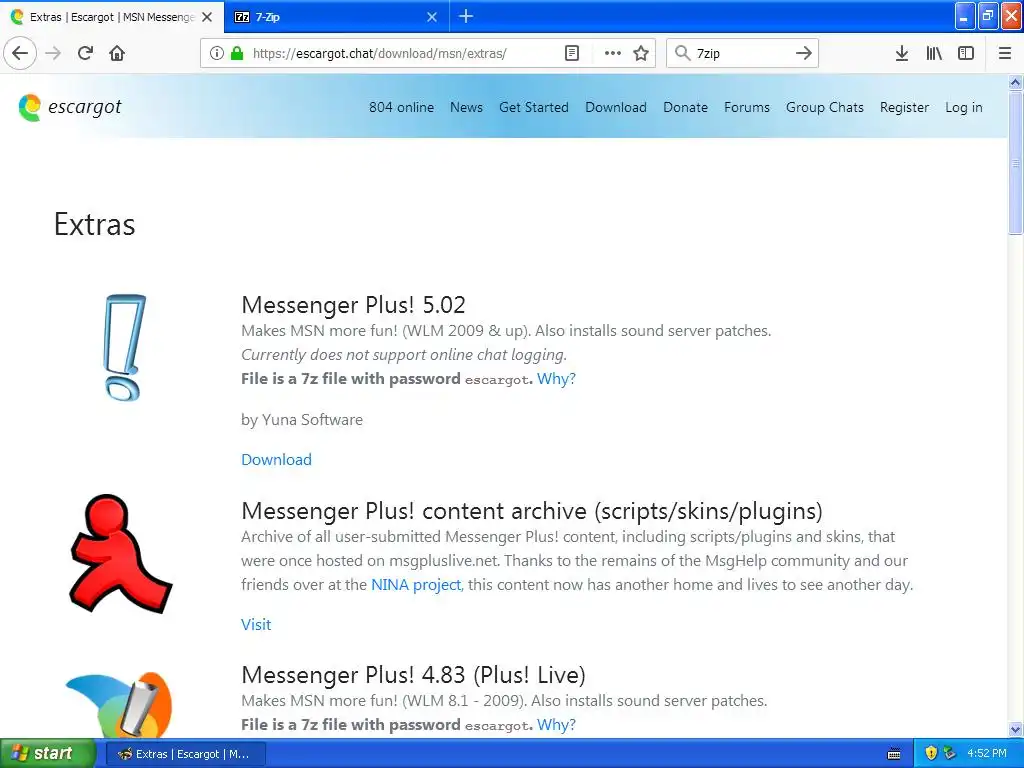This screenshot has width=1024, height=768.
Task: Open the browser home page
Action: pos(117,53)
